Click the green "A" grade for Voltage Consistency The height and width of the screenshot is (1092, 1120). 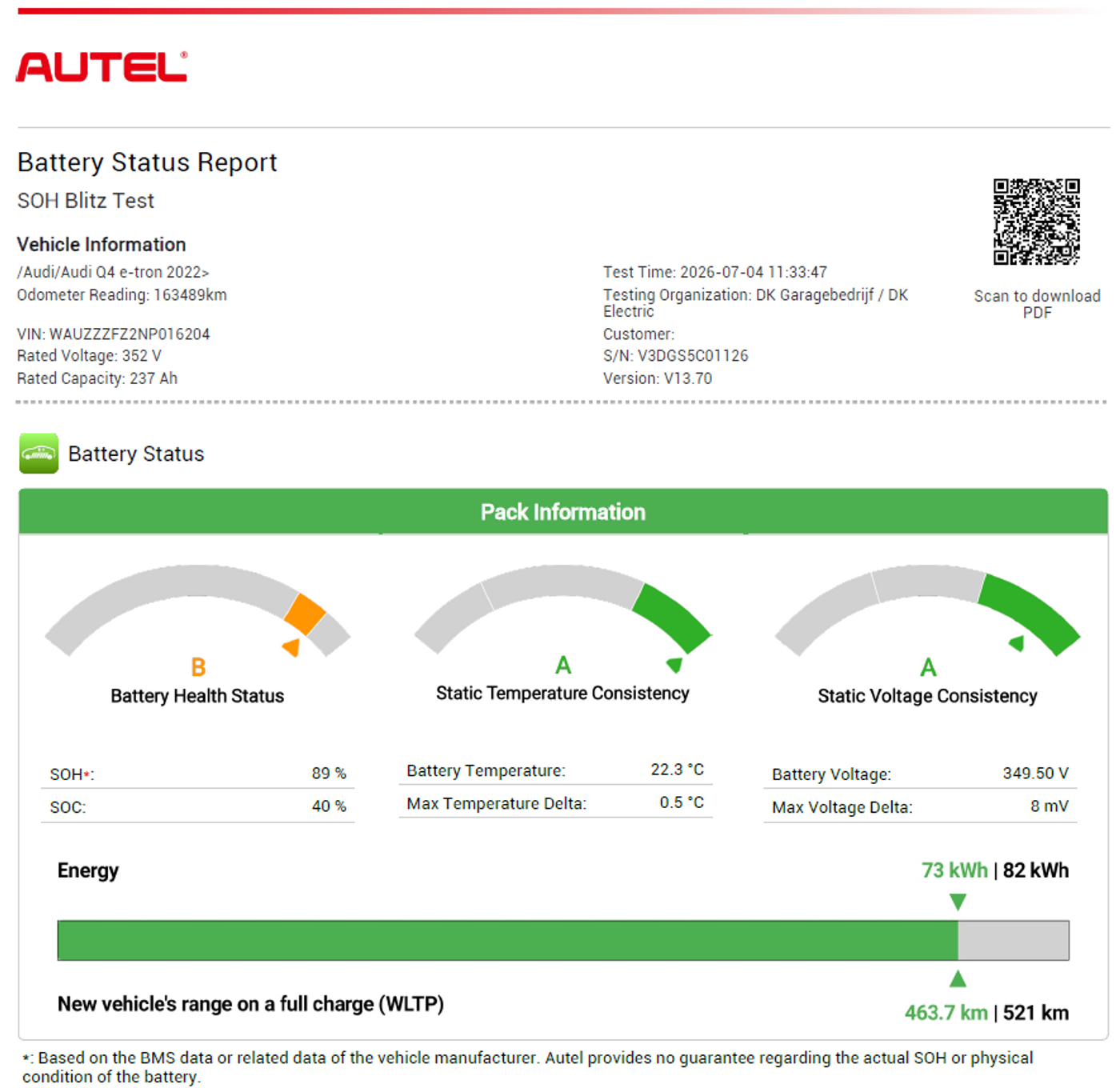click(x=928, y=667)
